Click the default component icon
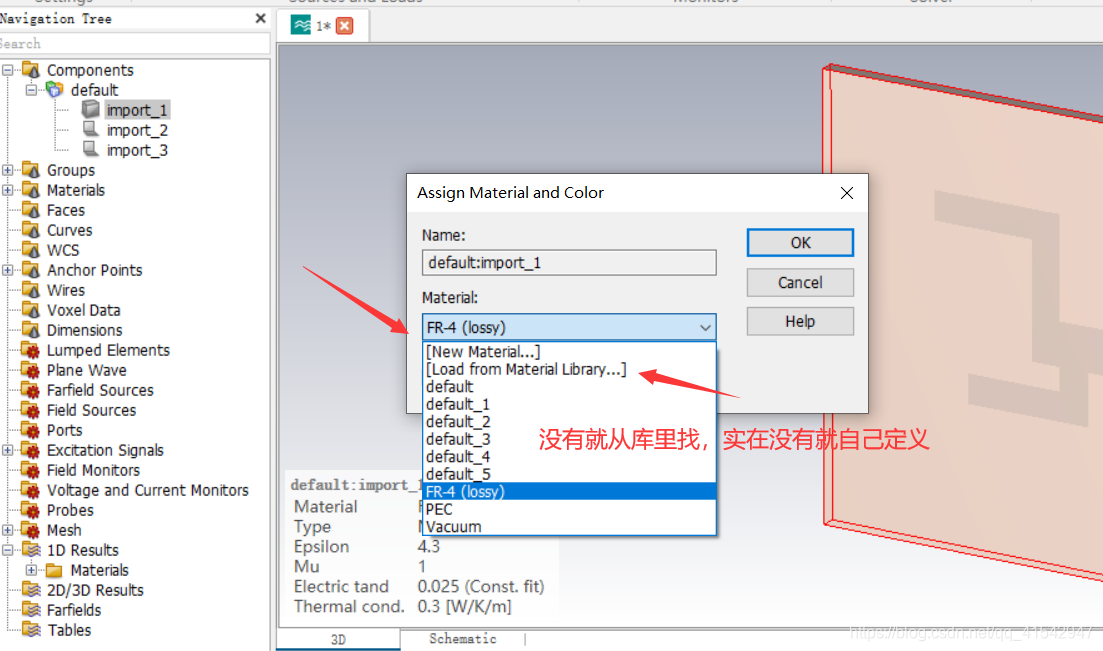Viewport: 1103px width, 651px height. (55, 89)
